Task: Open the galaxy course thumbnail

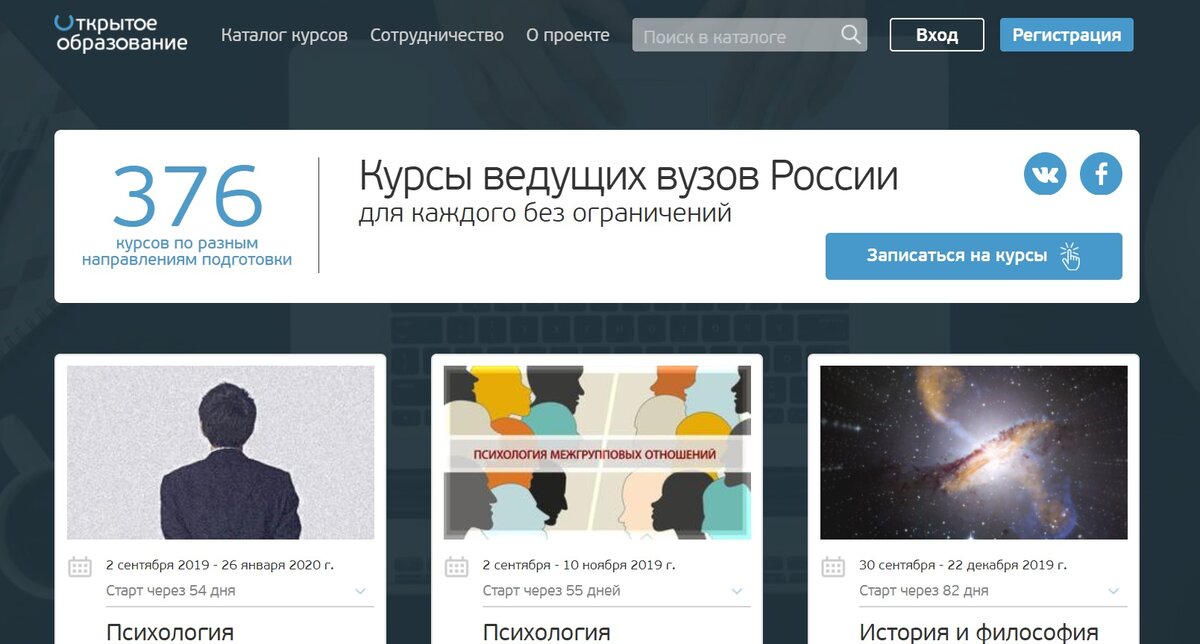Action: (974, 452)
